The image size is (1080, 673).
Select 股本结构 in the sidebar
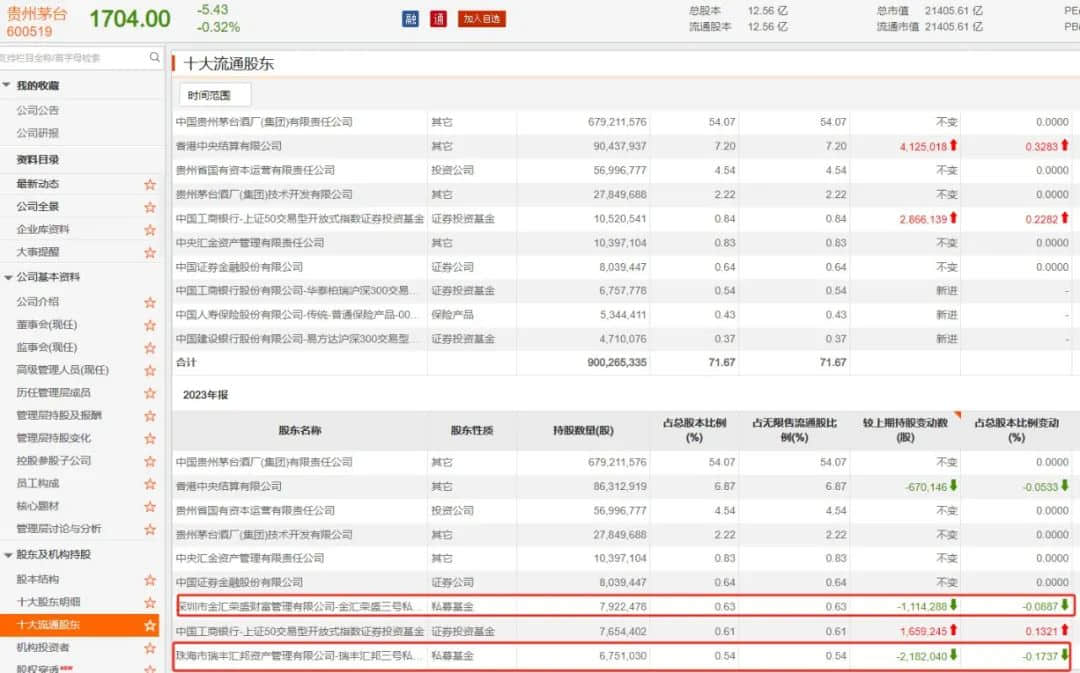(38, 579)
